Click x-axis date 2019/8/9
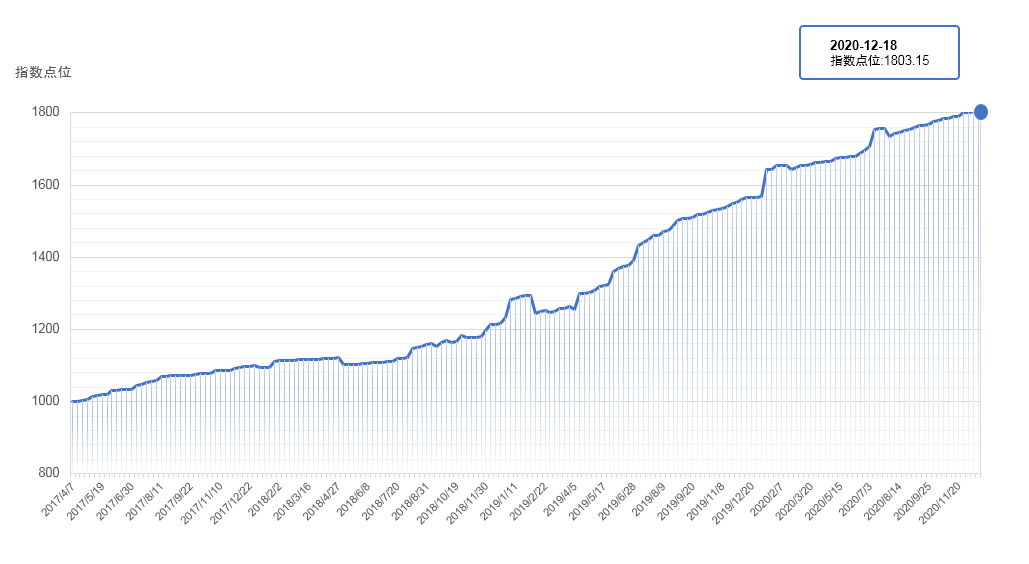The width and height of the screenshot is (1029, 564). pos(649,499)
